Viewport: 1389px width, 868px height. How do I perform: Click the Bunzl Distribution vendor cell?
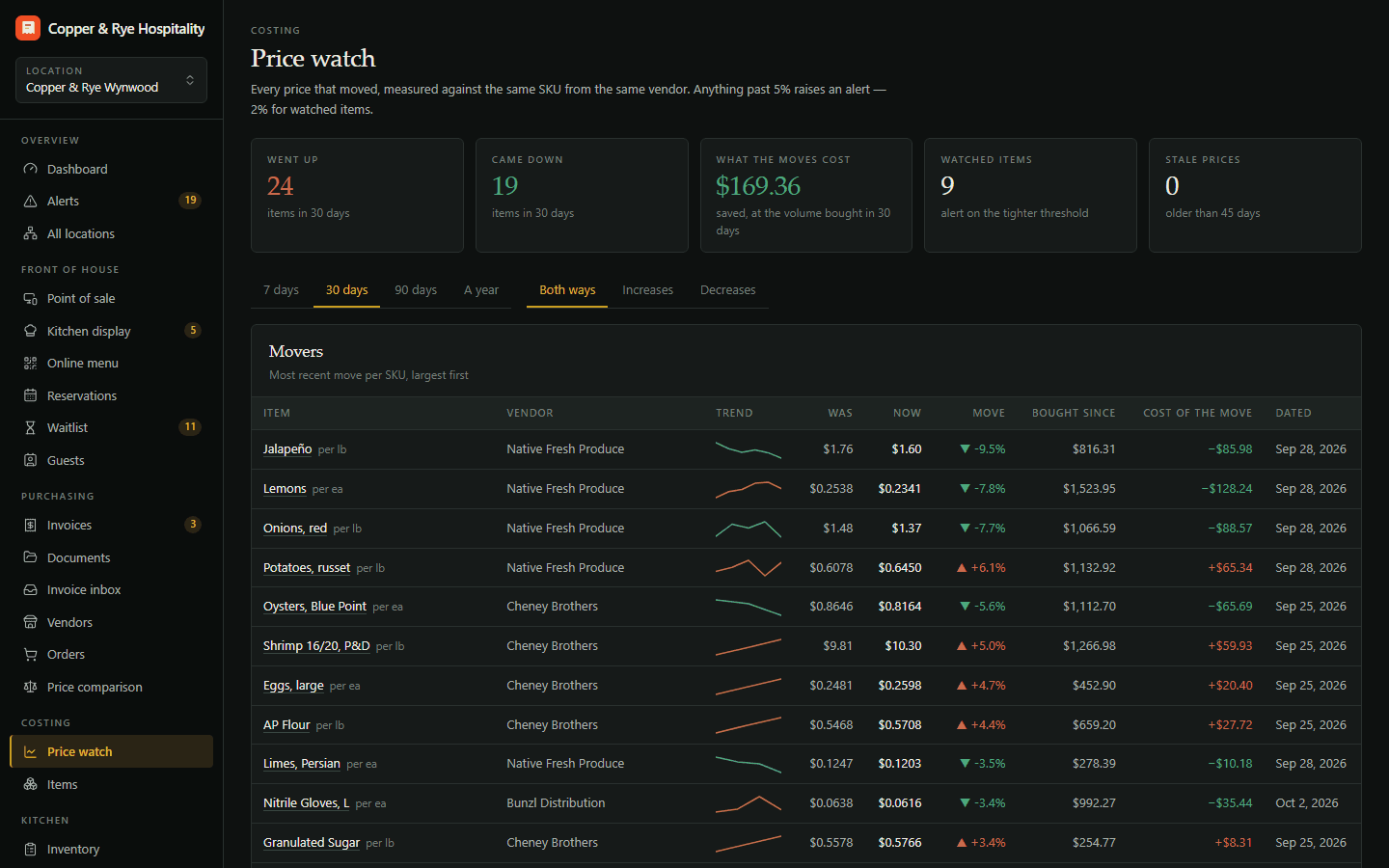pyautogui.click(x=556, y=803)
